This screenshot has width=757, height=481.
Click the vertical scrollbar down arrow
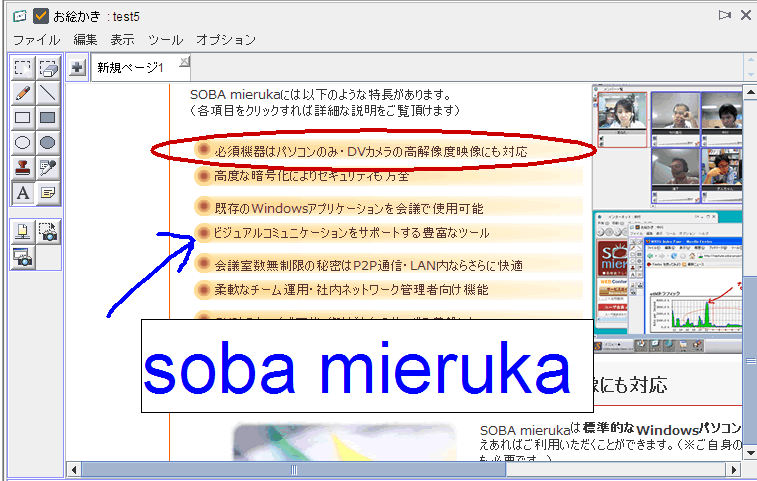[x=750, y=453]
